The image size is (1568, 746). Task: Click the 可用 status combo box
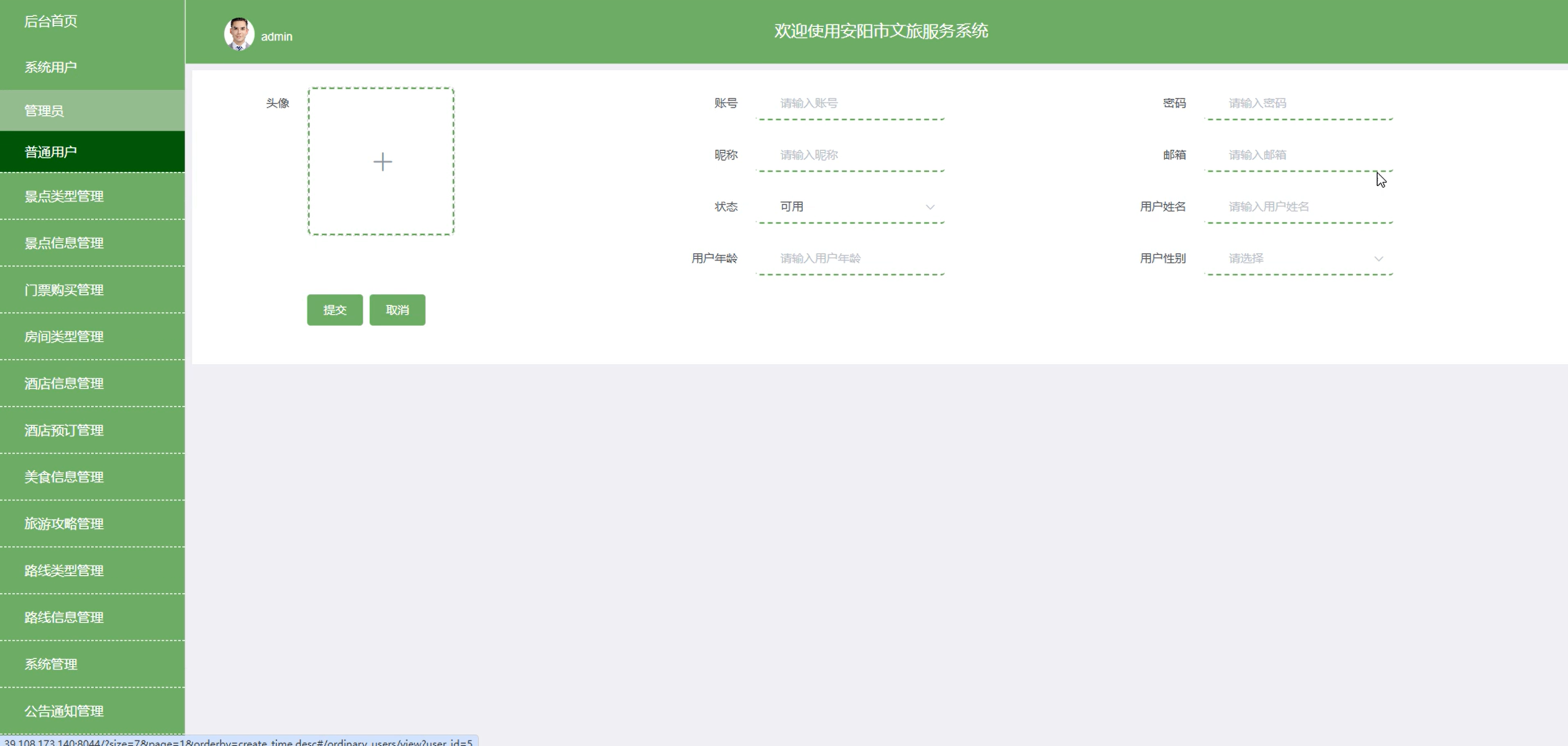[x=849, y=207]
